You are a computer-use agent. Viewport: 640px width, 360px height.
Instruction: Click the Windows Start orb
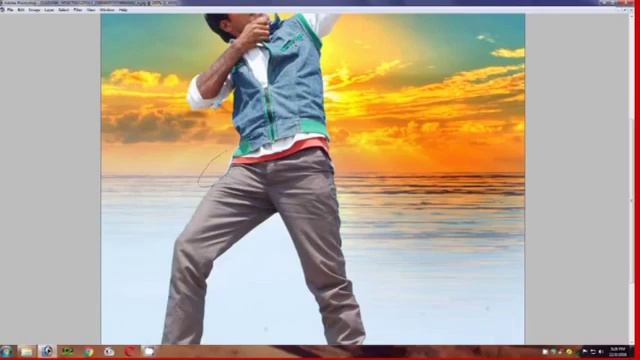[x=6, y=351]
